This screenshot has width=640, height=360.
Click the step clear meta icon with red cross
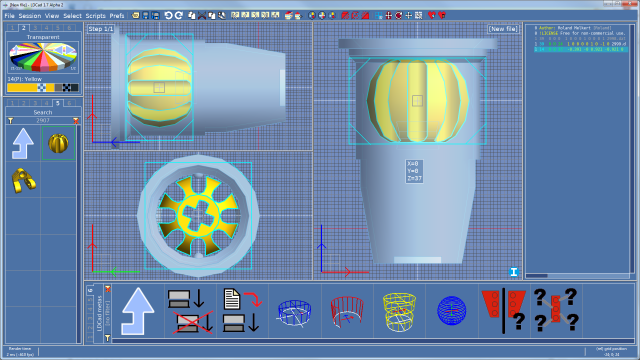[190, 311]
